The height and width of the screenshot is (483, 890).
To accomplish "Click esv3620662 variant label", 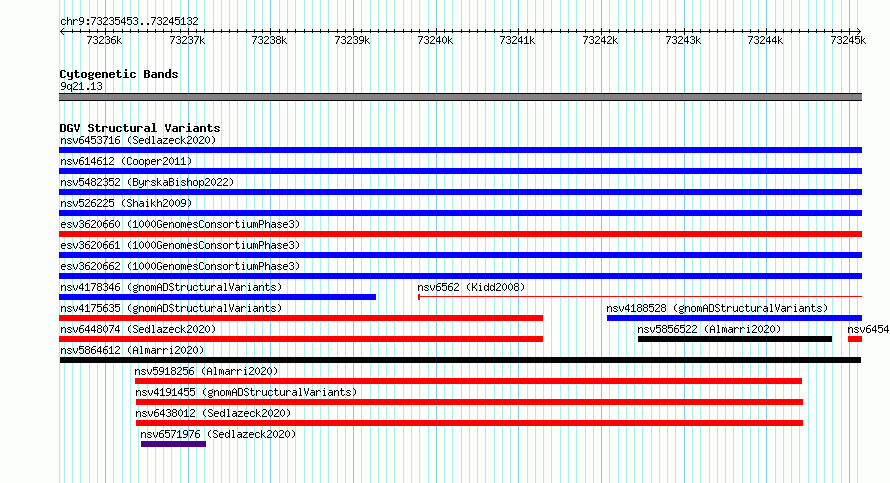I will [x=180, y=266].
